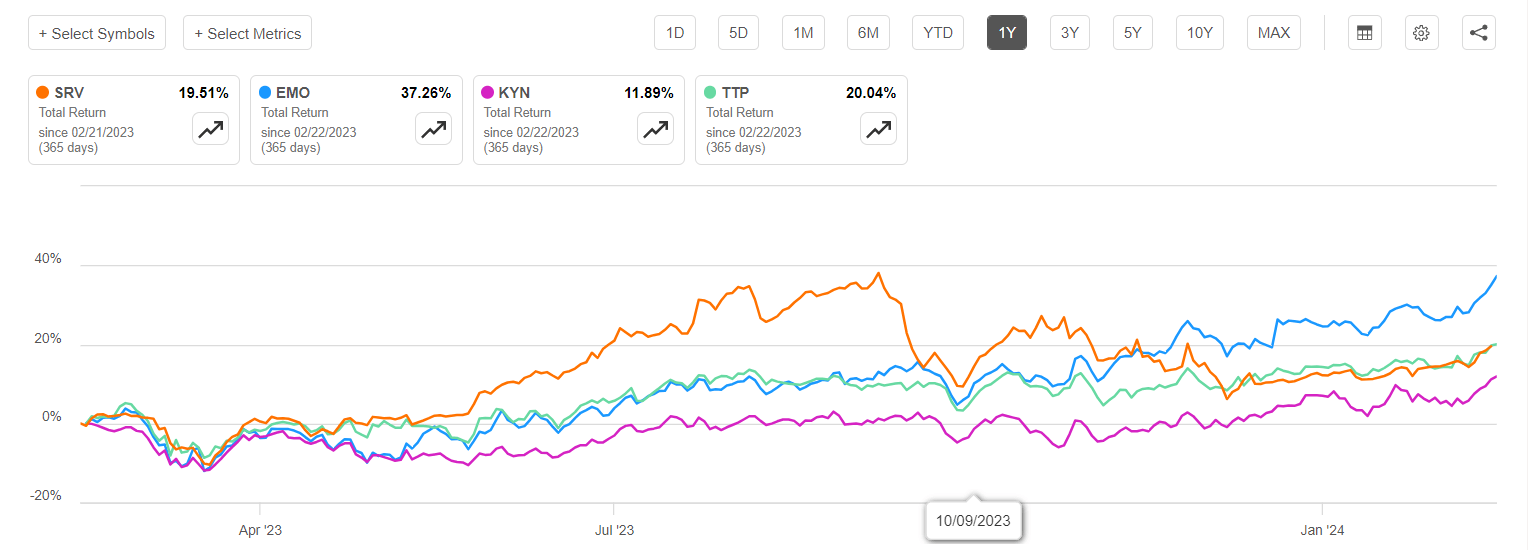Select the 3Y time range
The image size is (1528, 550).
(x=1070, y=33)
